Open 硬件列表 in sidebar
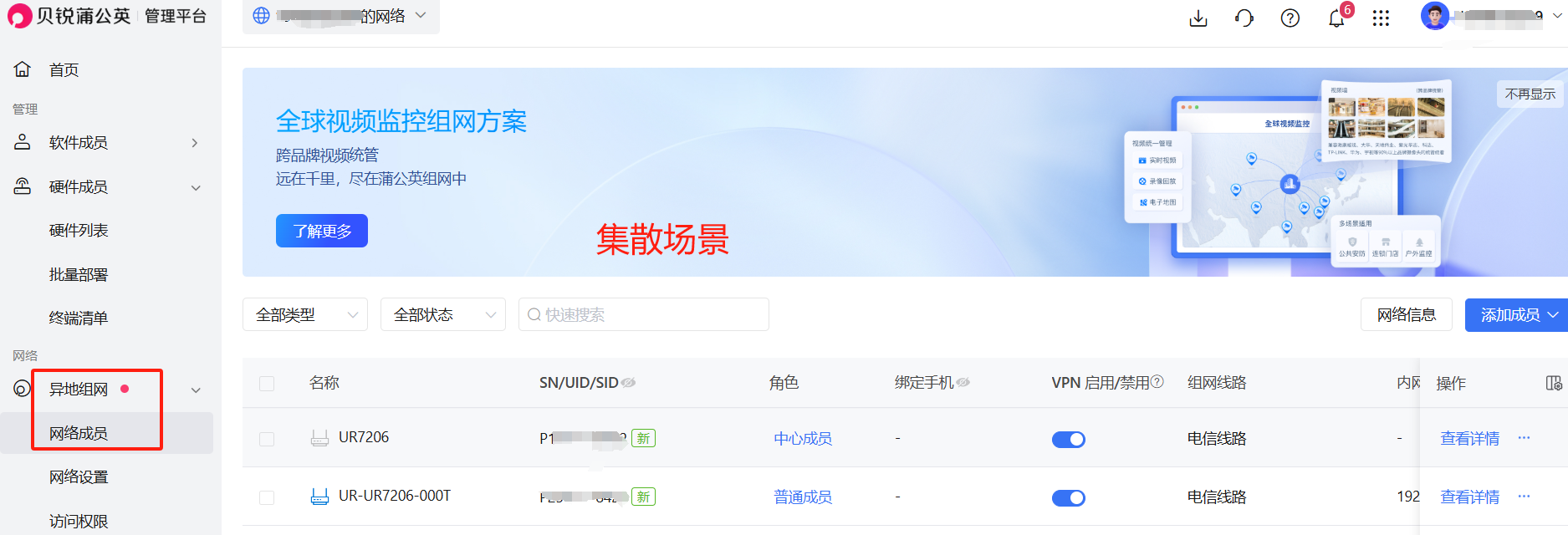1568x535 pixels. coord(79,230)
